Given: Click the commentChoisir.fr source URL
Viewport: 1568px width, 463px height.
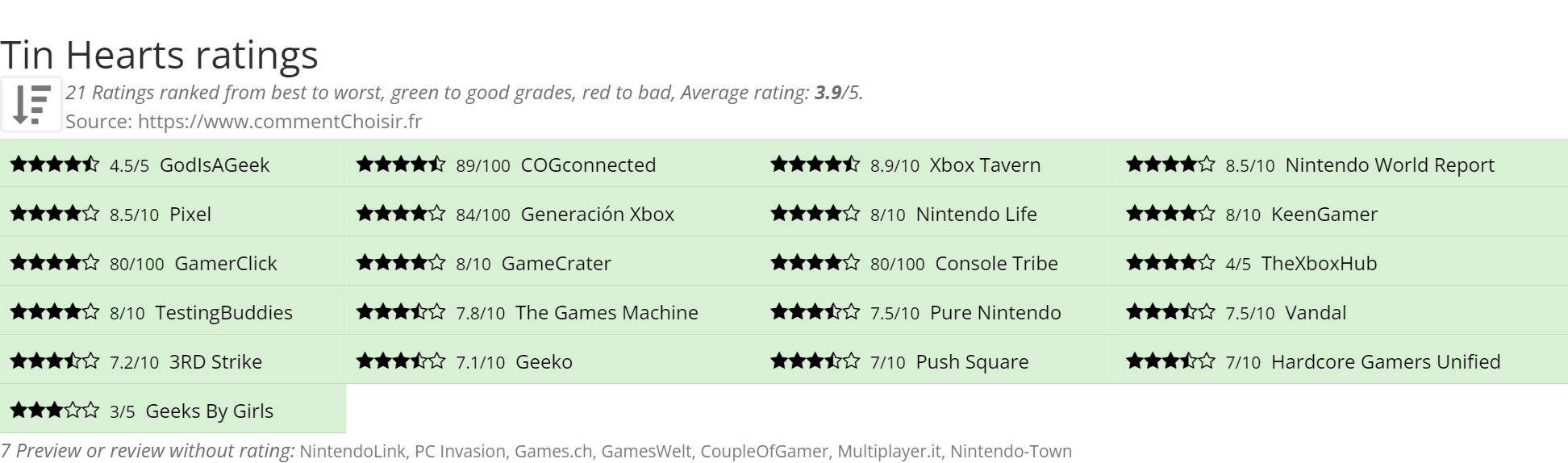Looking at the screenshot, I should (x=280, y=122).
